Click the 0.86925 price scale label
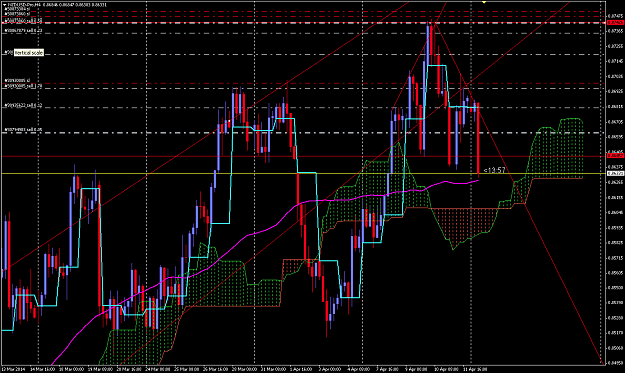625x373 pixels. coord(616,91)
